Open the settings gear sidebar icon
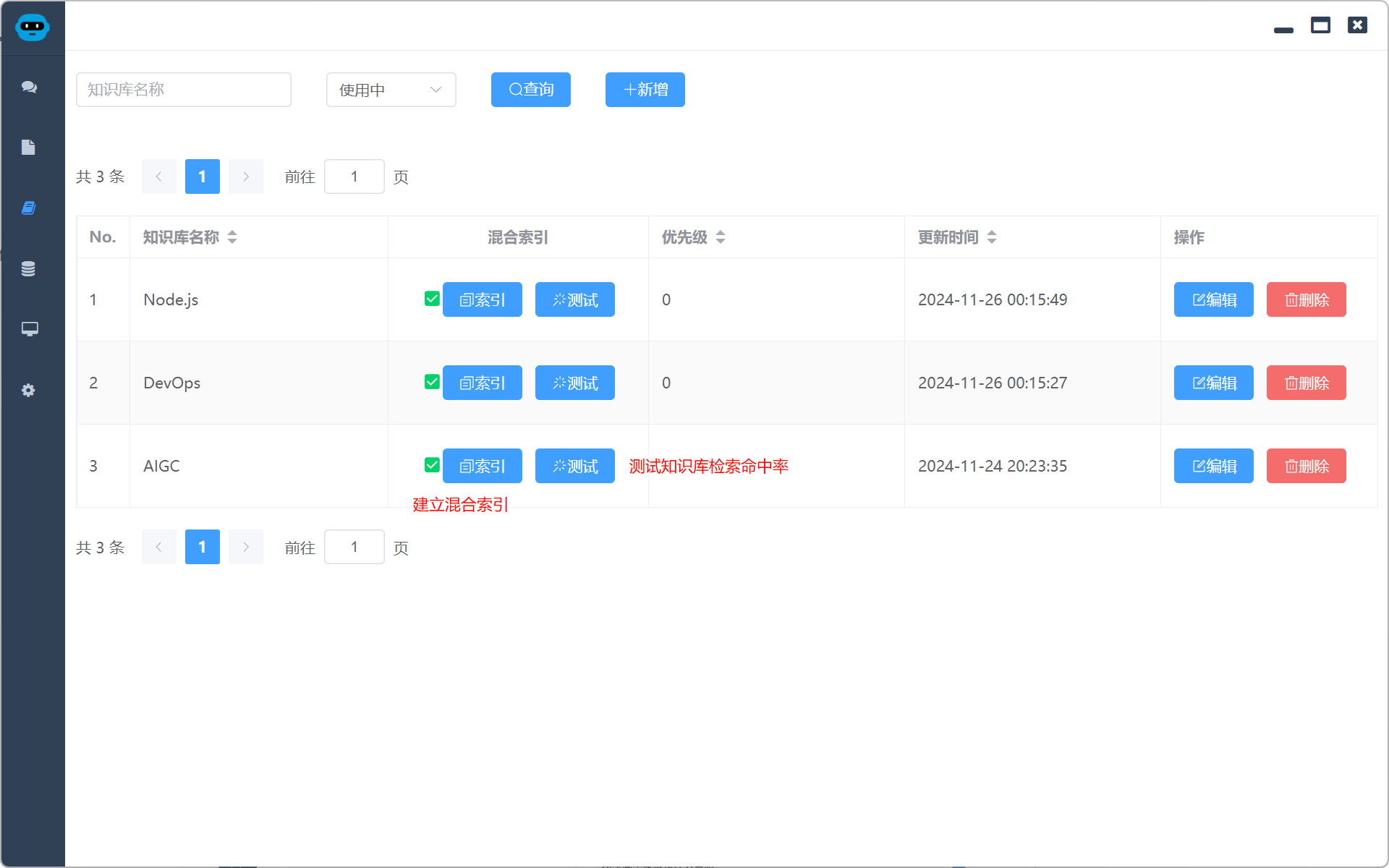 pyautogui.click(x=28, y=390)
